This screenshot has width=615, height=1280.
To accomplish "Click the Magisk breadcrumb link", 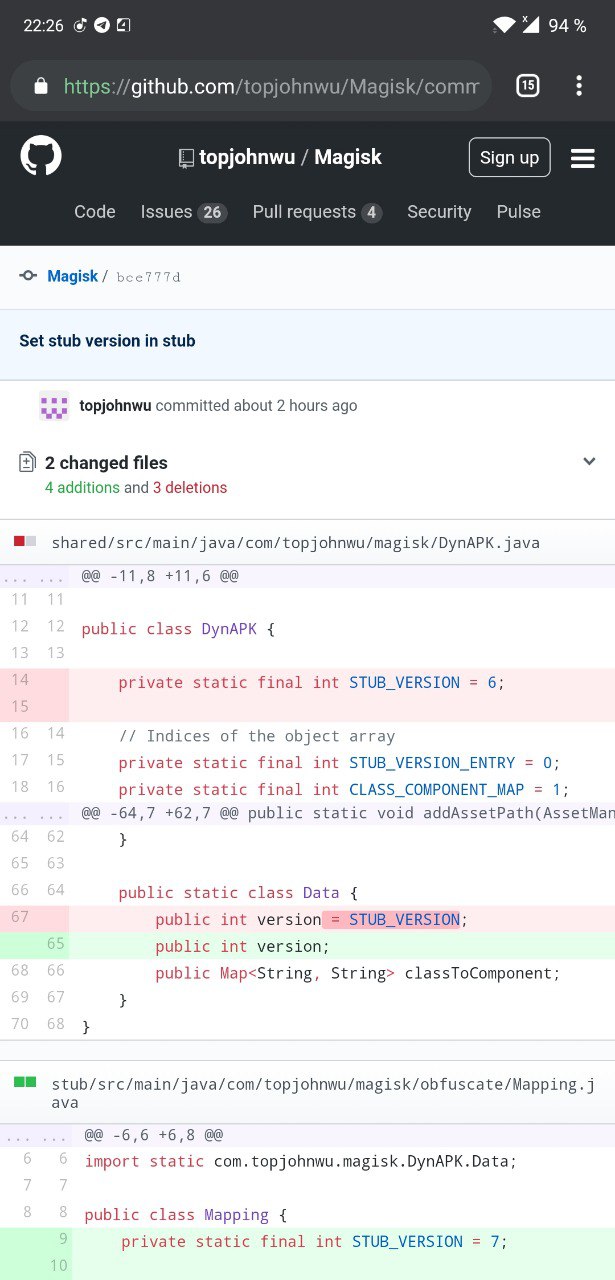I will pyautogui.click(x=72, y=276).
